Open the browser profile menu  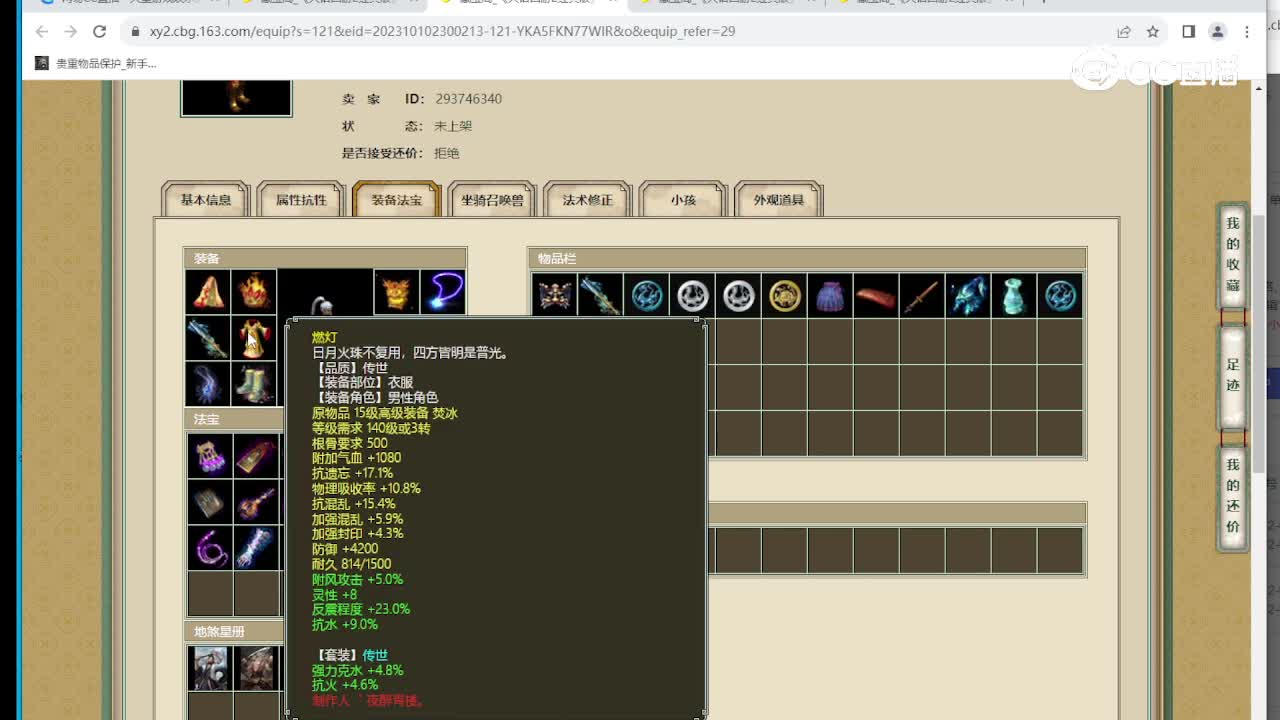1217,31
